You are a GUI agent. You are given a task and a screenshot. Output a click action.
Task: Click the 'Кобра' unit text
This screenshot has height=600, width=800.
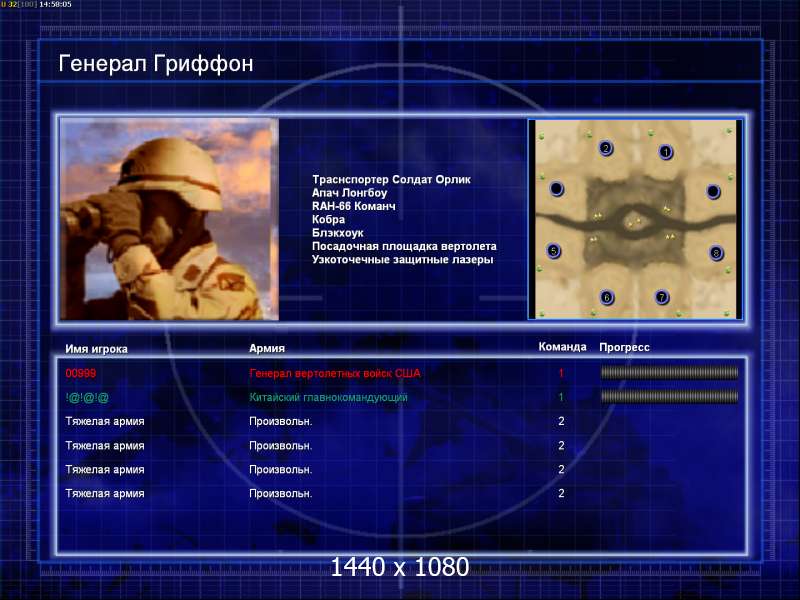[x=328, y=219]
